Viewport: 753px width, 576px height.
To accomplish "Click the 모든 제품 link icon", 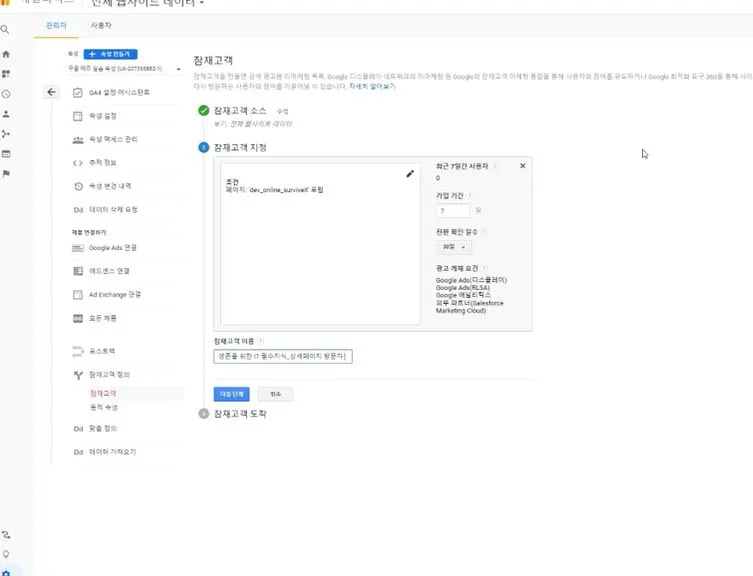I will [78, 319].
